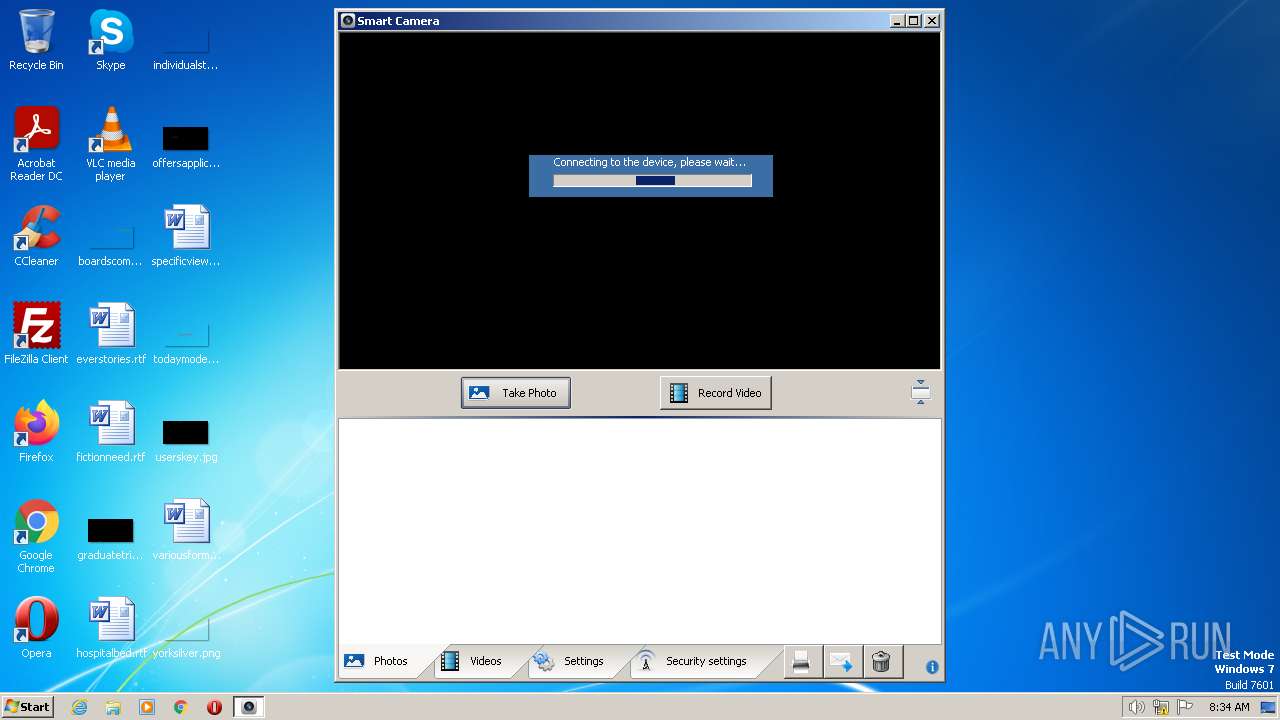The width and height of the screenshot is (1280, 720).
Task: Open Chrome from the taskbar
Action: (181, 707)
